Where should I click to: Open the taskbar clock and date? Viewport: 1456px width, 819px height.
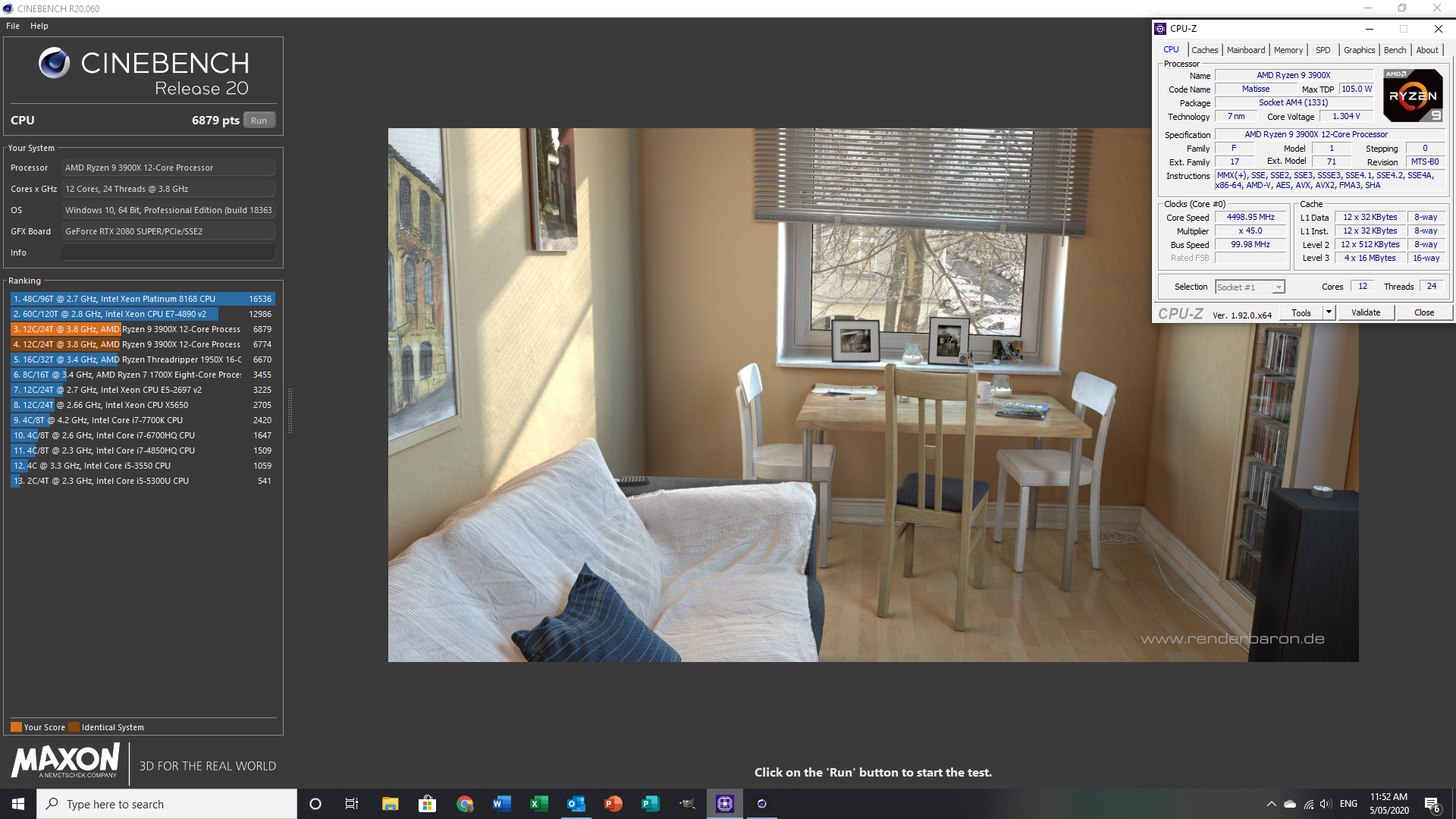(x=1389, y=804)
